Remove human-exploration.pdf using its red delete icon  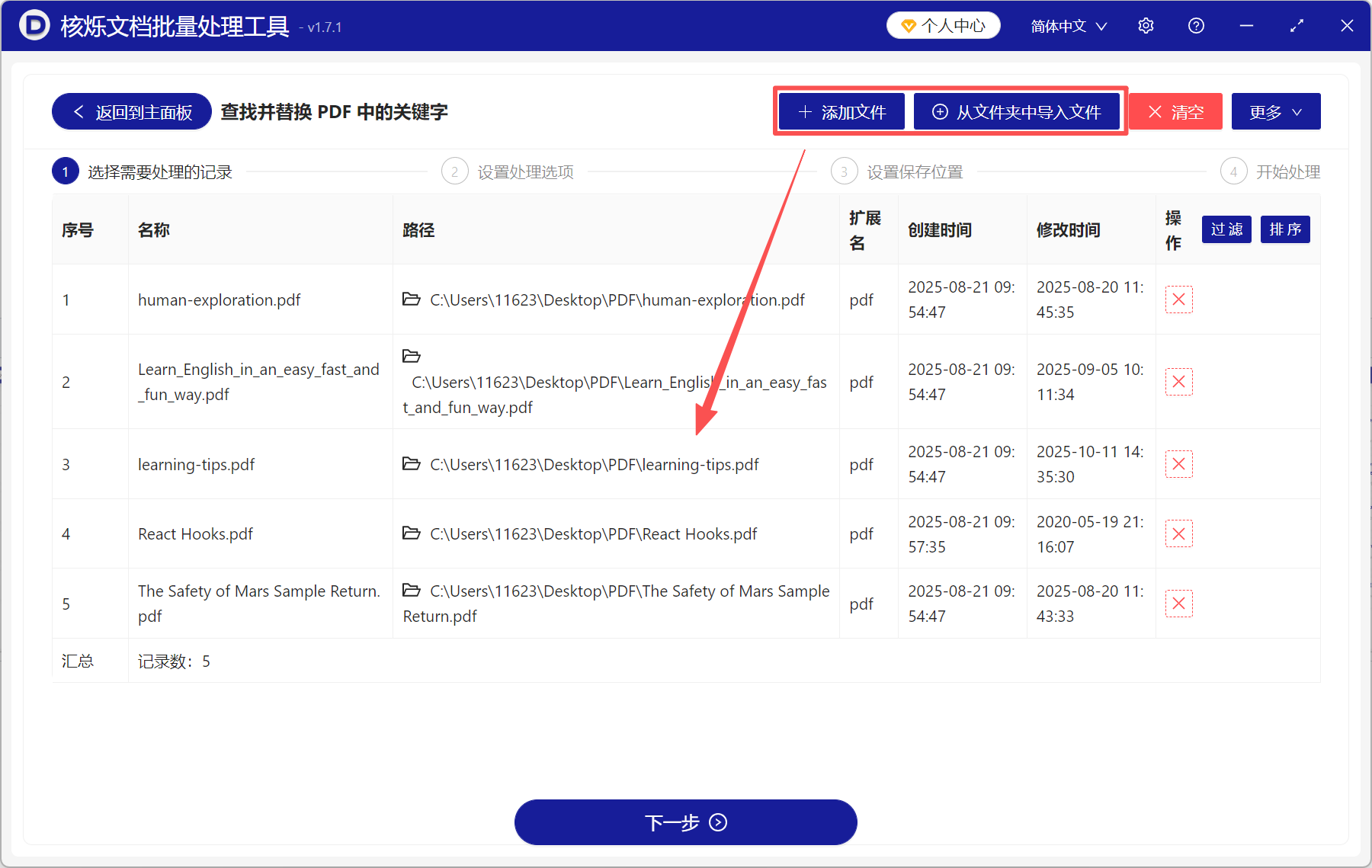1179,299
